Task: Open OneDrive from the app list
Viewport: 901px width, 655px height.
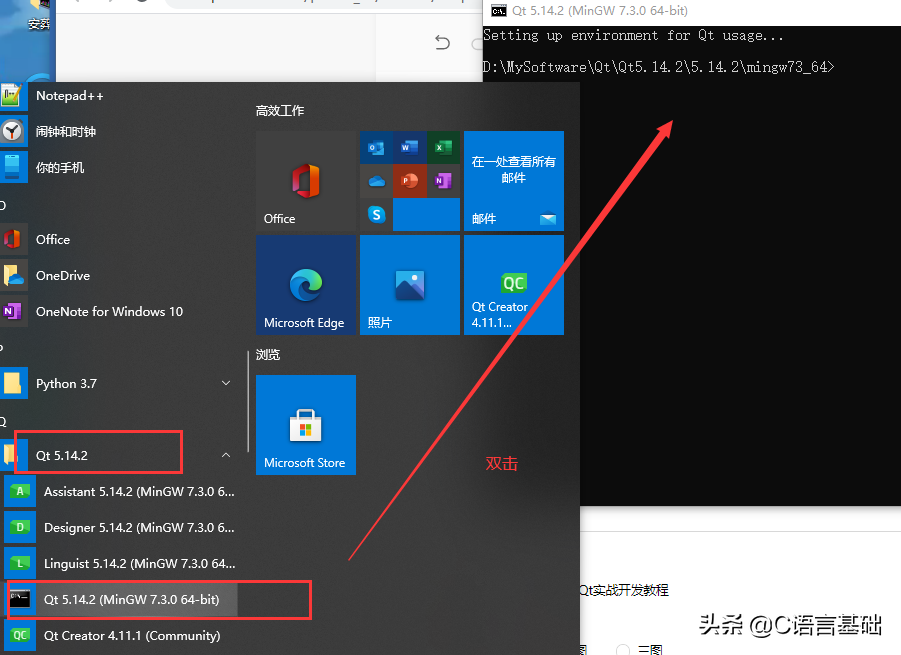Action: (x=118, y=276)
